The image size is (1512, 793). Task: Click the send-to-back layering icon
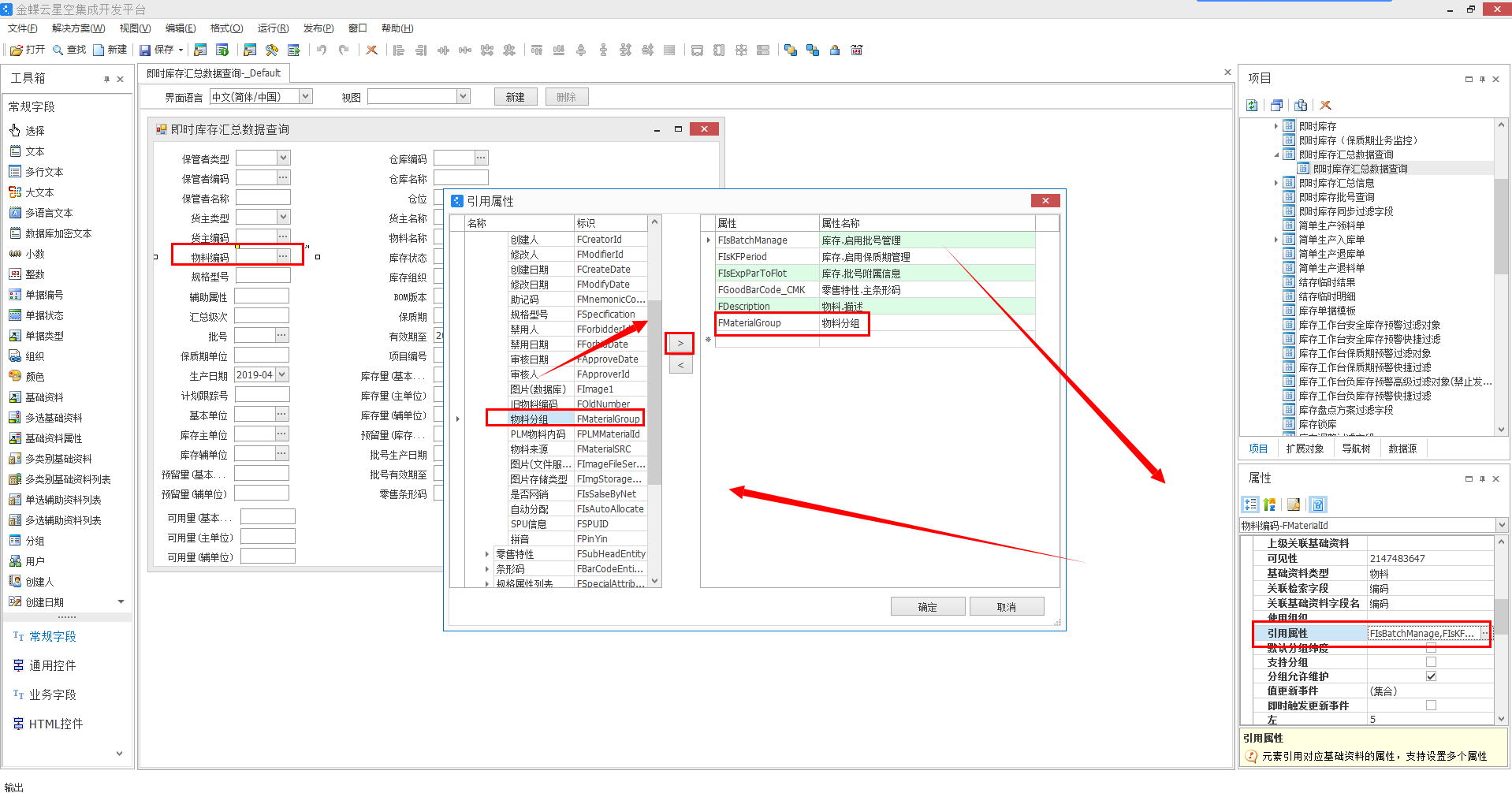[x=813, y=50]
